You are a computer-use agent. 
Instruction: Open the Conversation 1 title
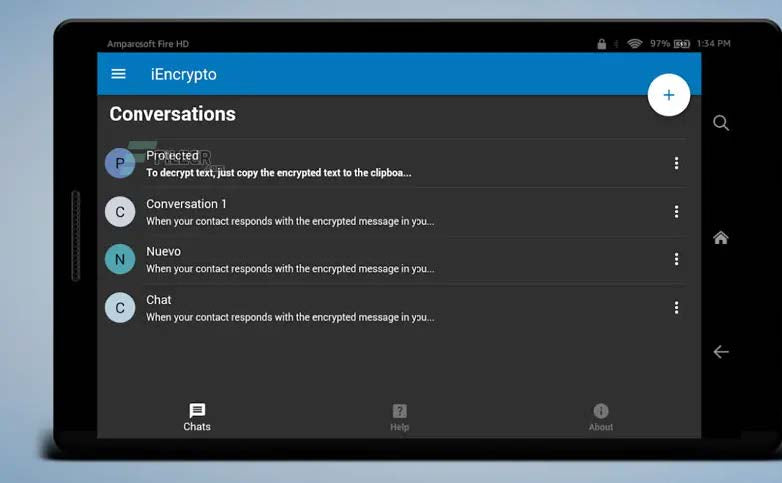tap(186, 204)
